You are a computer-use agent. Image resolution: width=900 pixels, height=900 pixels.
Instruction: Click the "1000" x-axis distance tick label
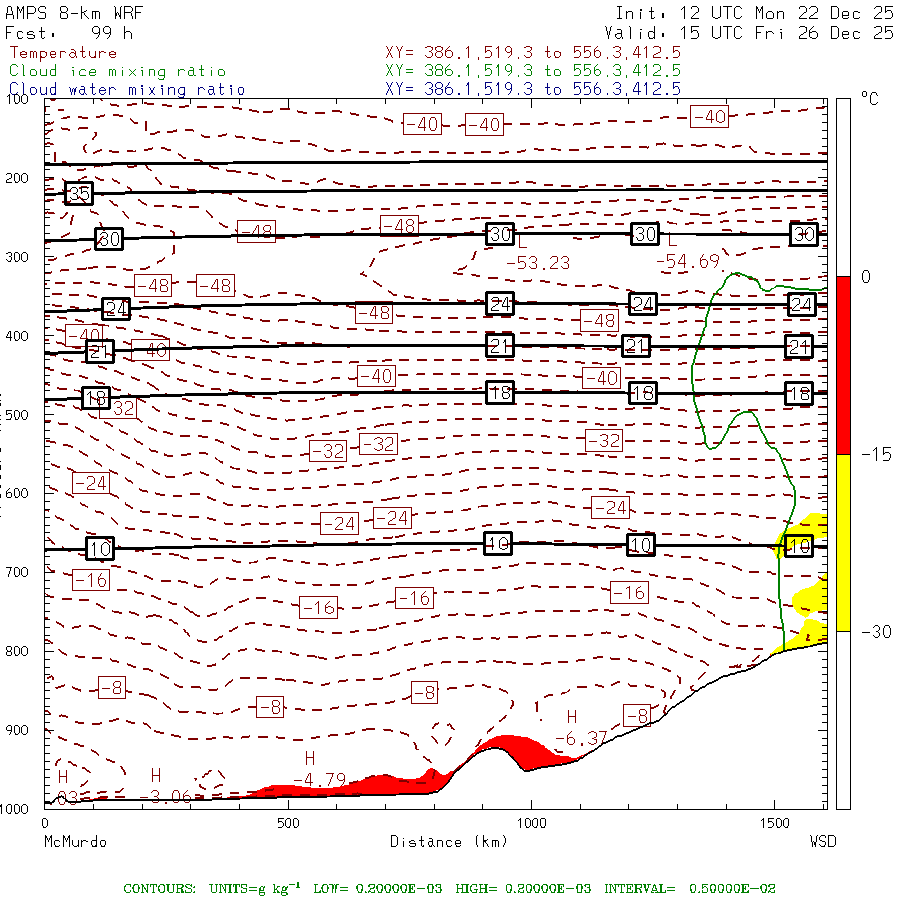pos(532,823)
